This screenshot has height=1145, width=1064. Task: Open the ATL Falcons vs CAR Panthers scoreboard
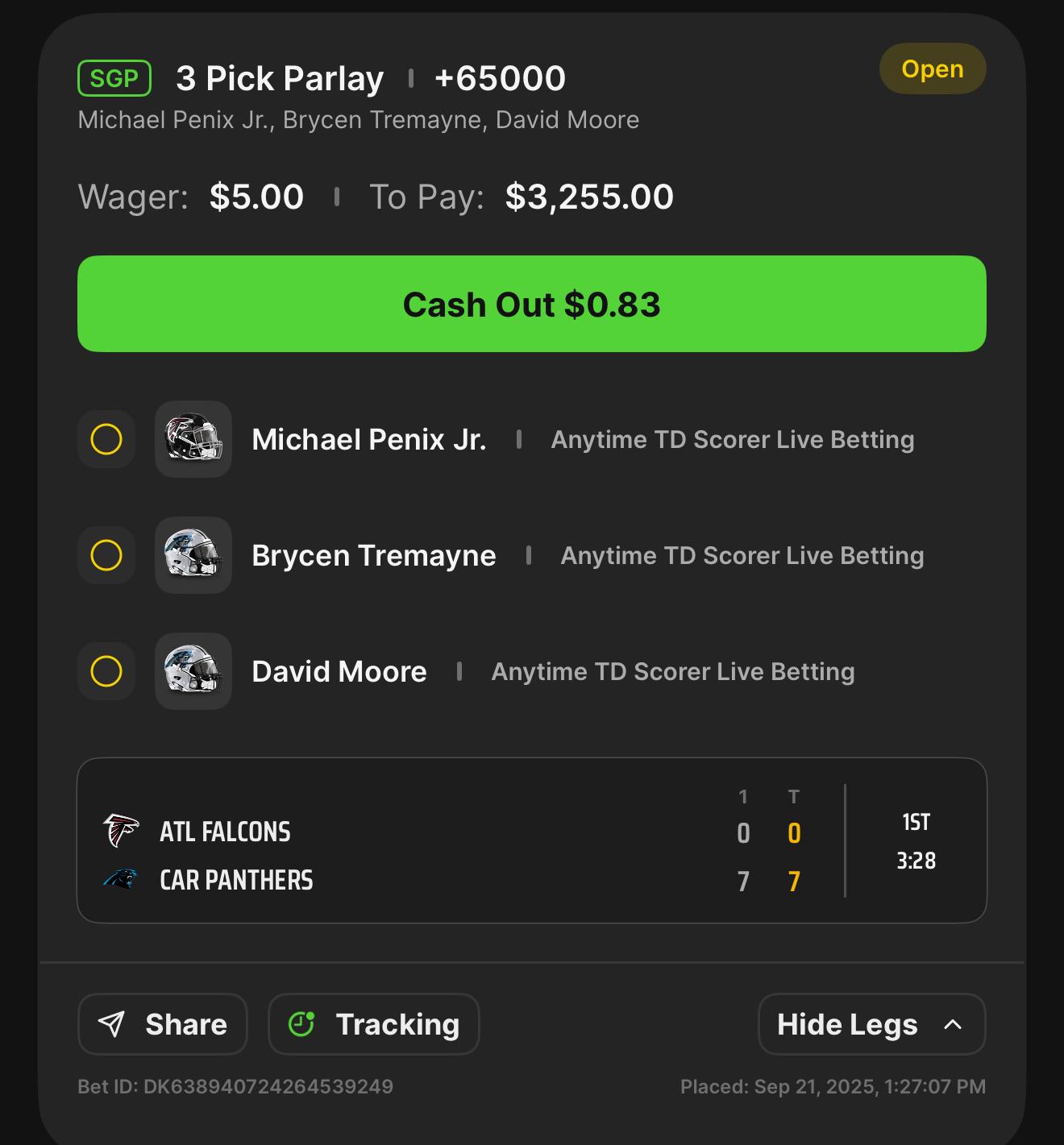click(x=532, y=840)
